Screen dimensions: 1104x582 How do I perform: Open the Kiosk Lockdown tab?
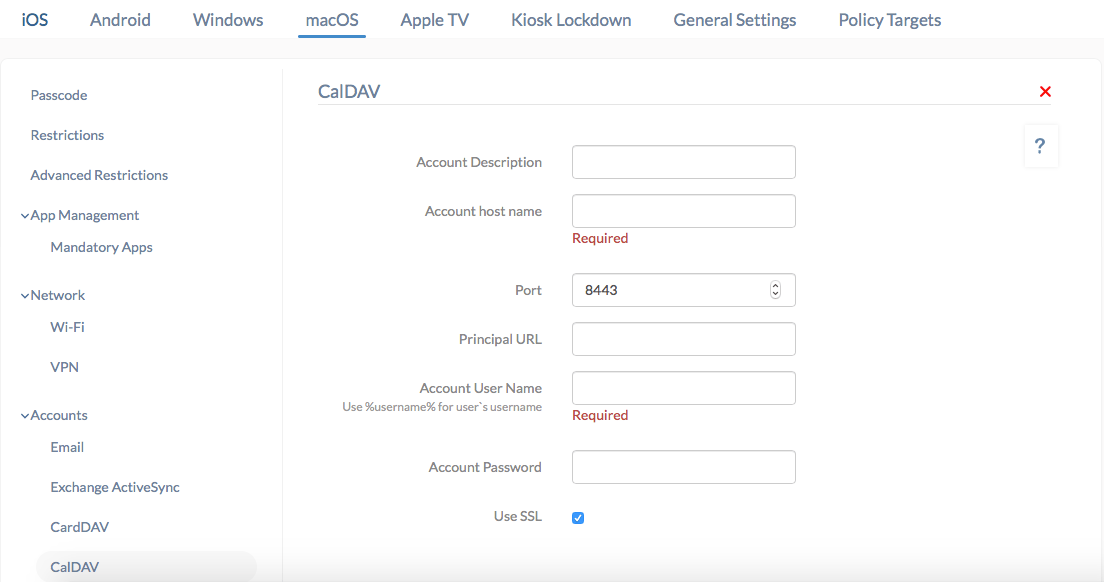pyautogui.click(x=570, y=19)
